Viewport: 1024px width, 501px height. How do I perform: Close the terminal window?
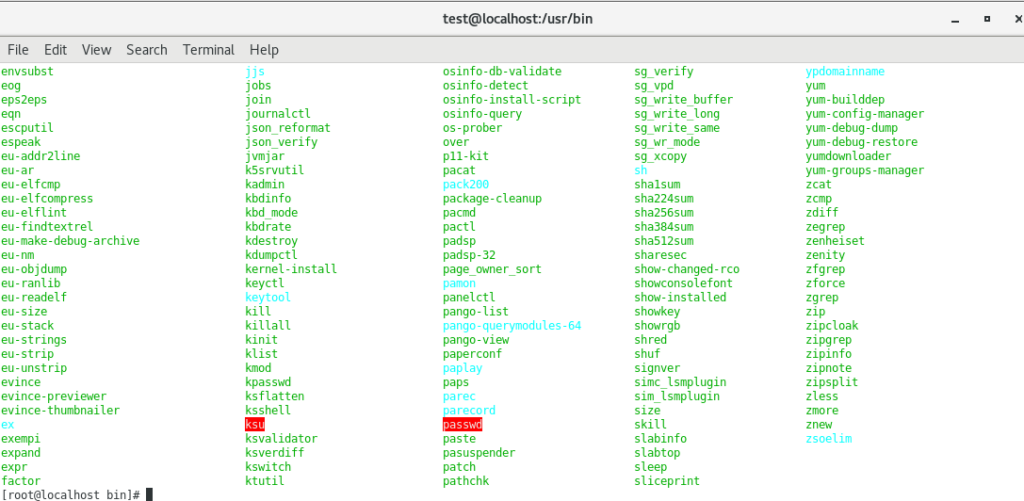[1018, 20]
